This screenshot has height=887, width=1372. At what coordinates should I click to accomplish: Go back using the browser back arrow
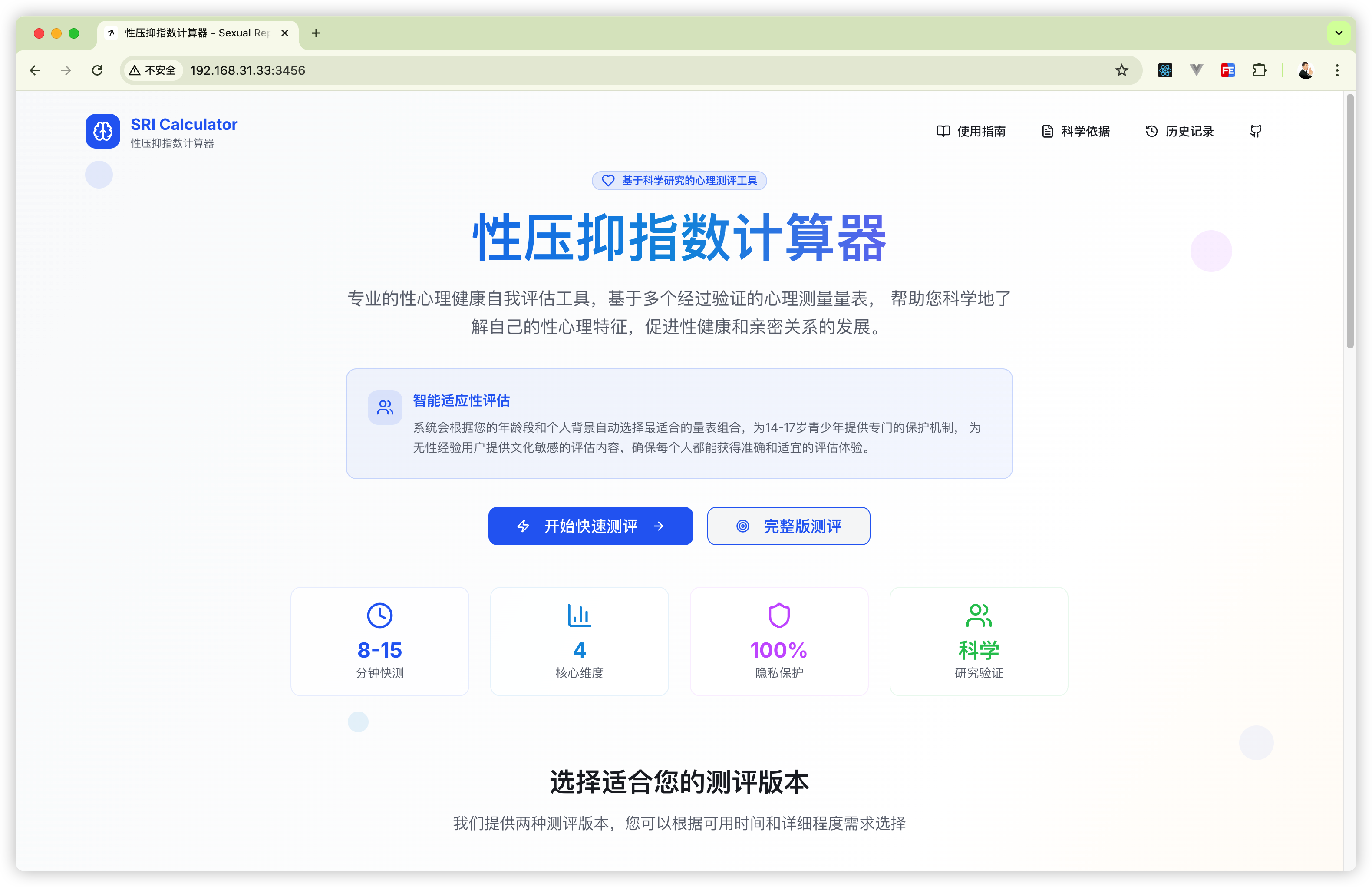(x=35, y=70)
